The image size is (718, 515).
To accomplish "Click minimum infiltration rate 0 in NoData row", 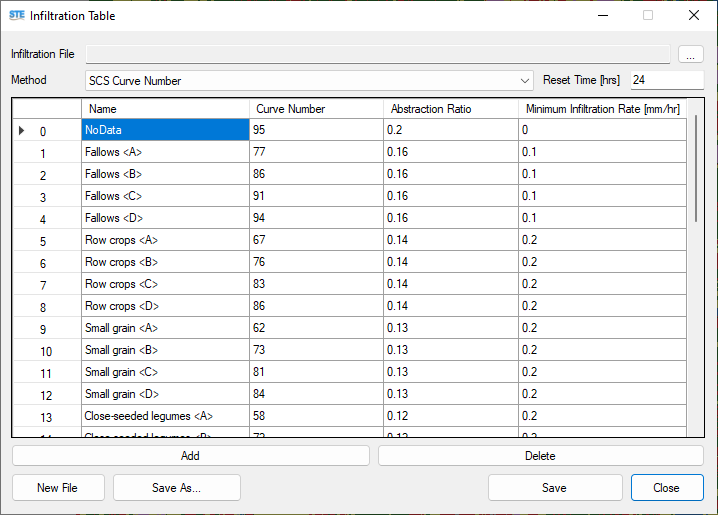I will coord(603,130).
